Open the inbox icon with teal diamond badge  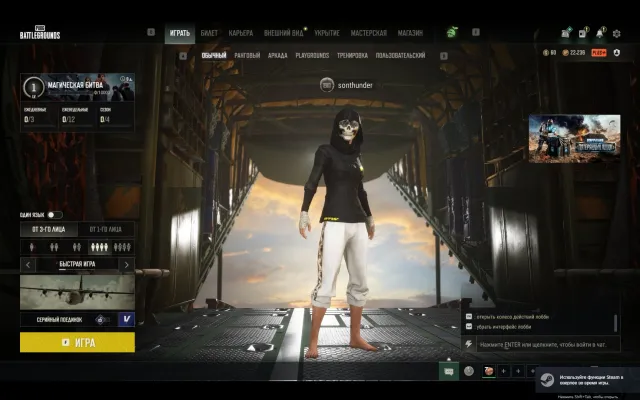pyautogui.click(x=566, y=33)
